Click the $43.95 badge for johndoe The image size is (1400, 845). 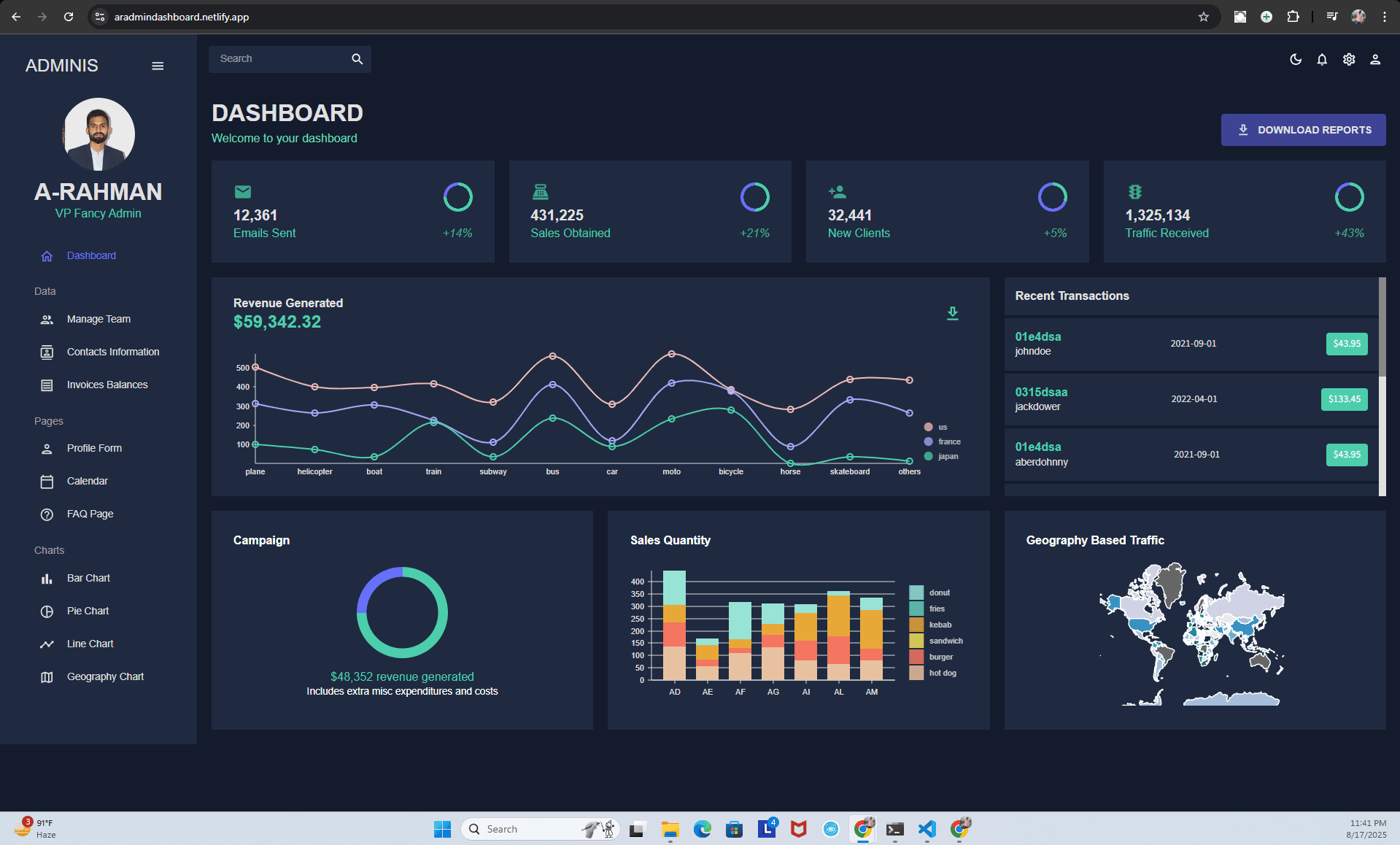click(x=1347, y=344)
